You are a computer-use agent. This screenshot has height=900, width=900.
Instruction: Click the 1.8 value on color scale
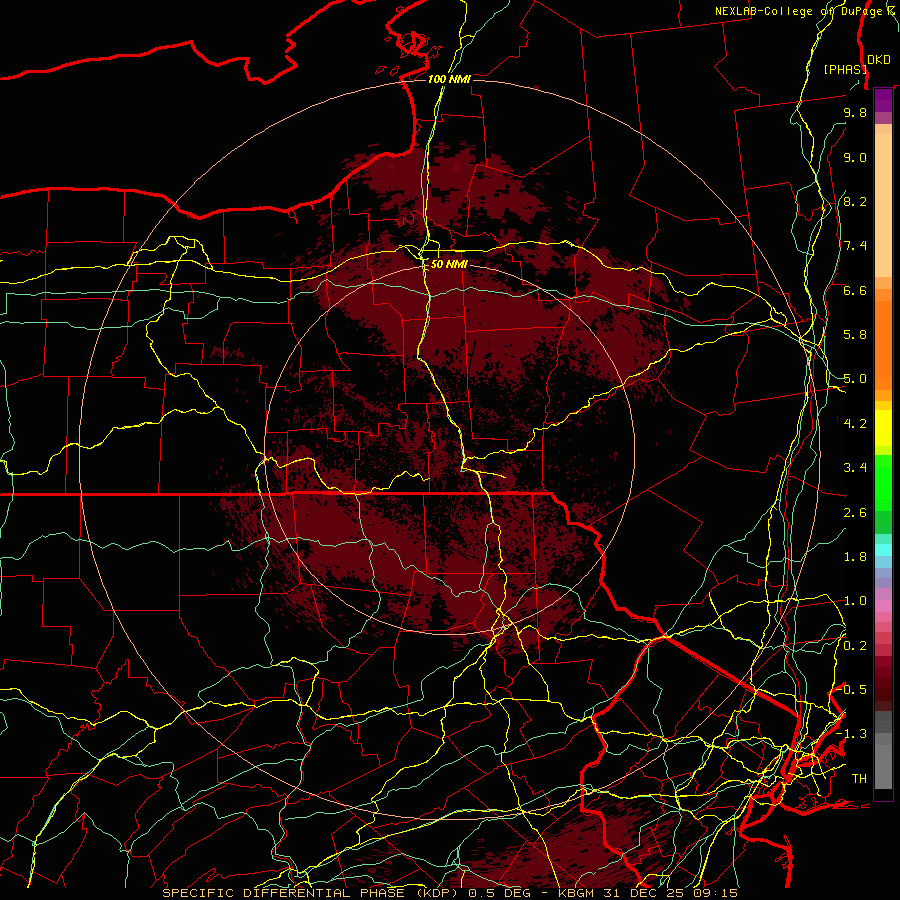point(855,557)
